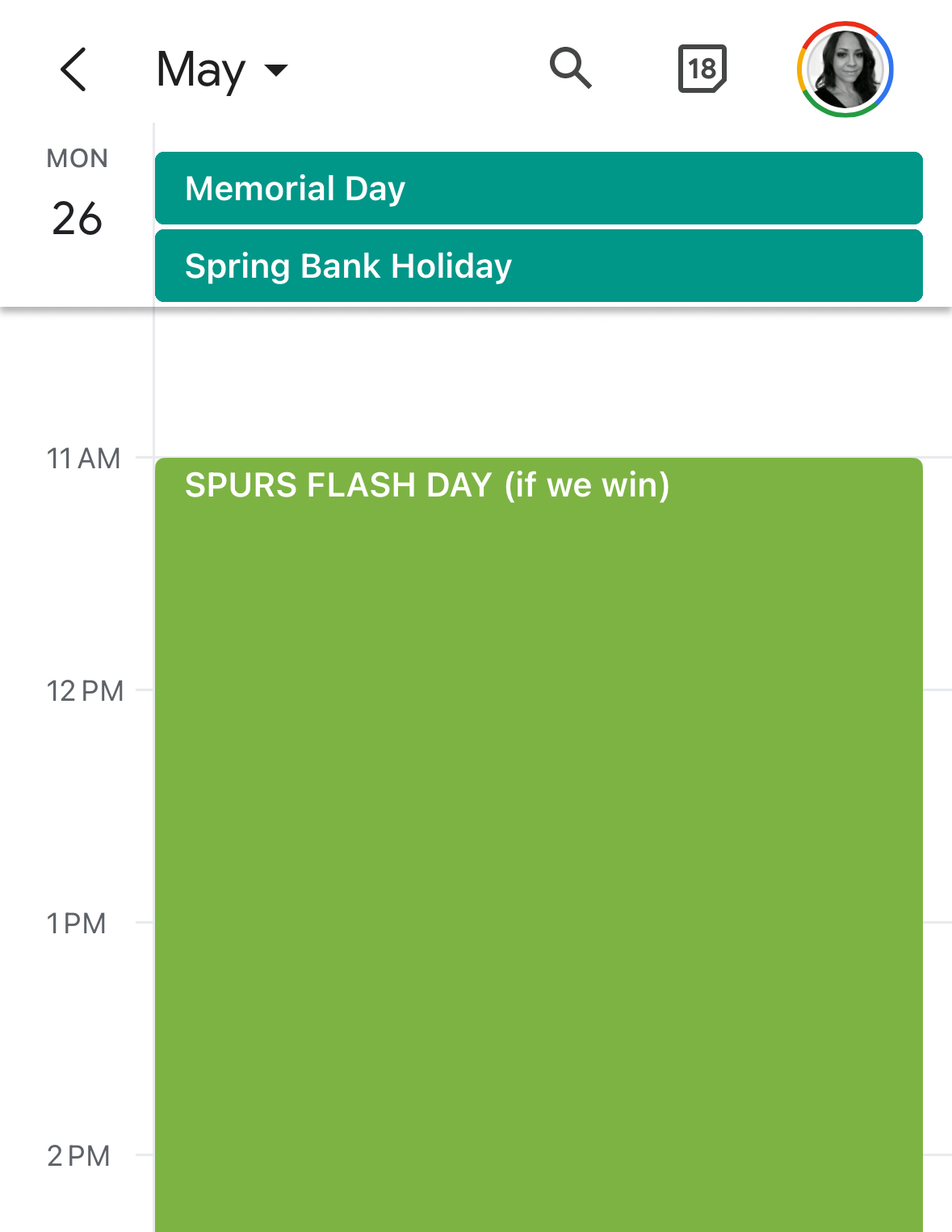The width and height of the screenshot is (952, 1232).
Task: Select the date number 26
Action: [77, 219]
